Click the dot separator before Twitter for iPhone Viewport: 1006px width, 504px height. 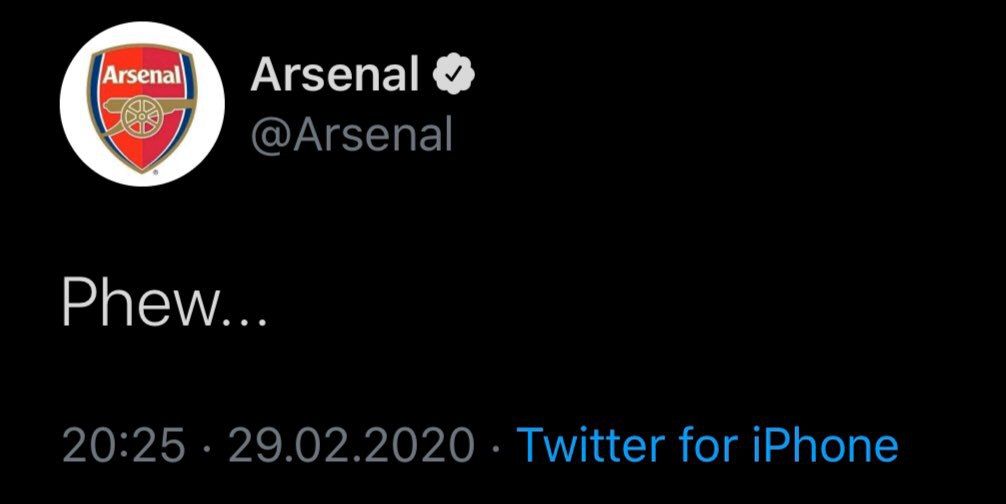pyautogui.click(x=495, y=446)
